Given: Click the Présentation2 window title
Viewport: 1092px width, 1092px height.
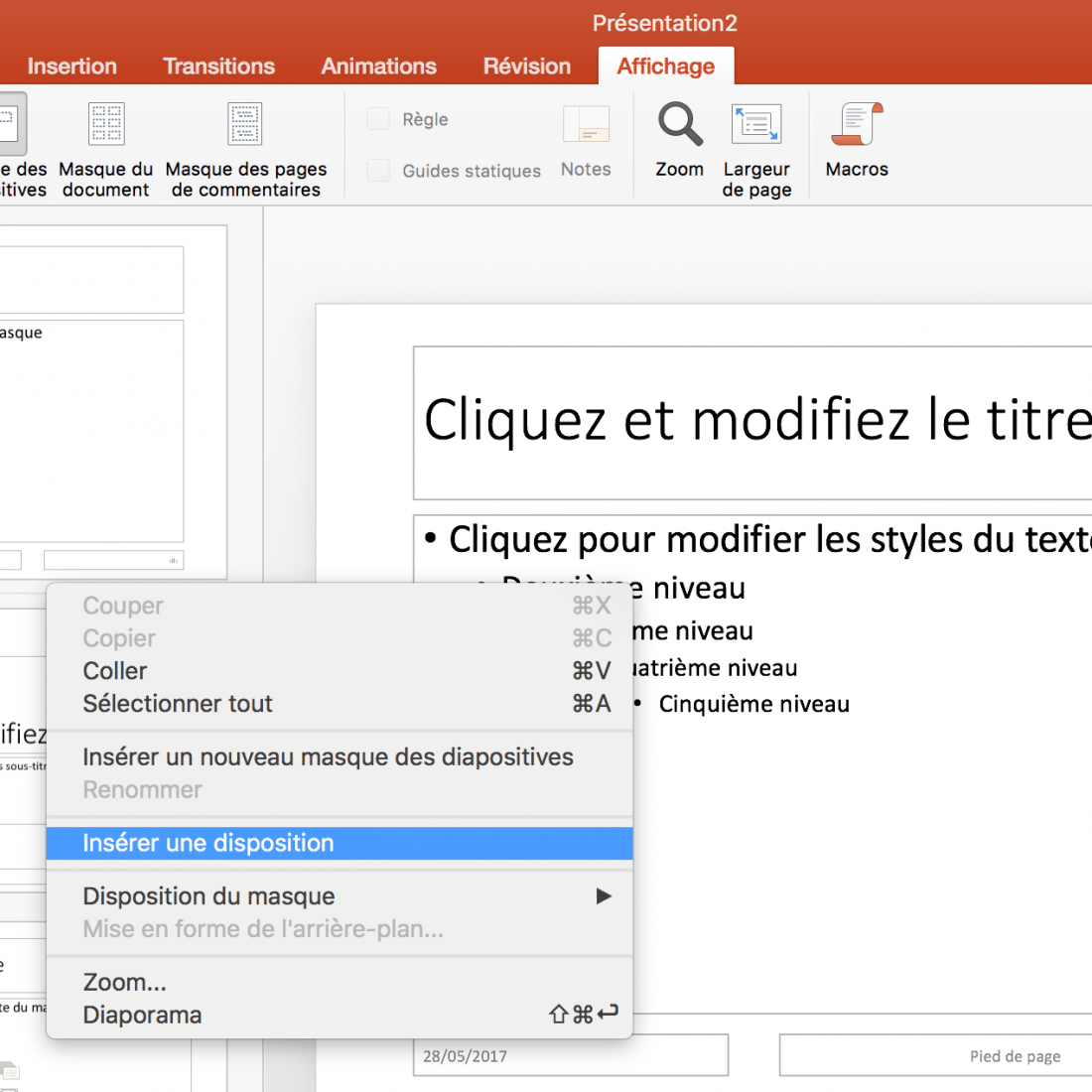Looking at the screenshot, I should coord(664,23).
